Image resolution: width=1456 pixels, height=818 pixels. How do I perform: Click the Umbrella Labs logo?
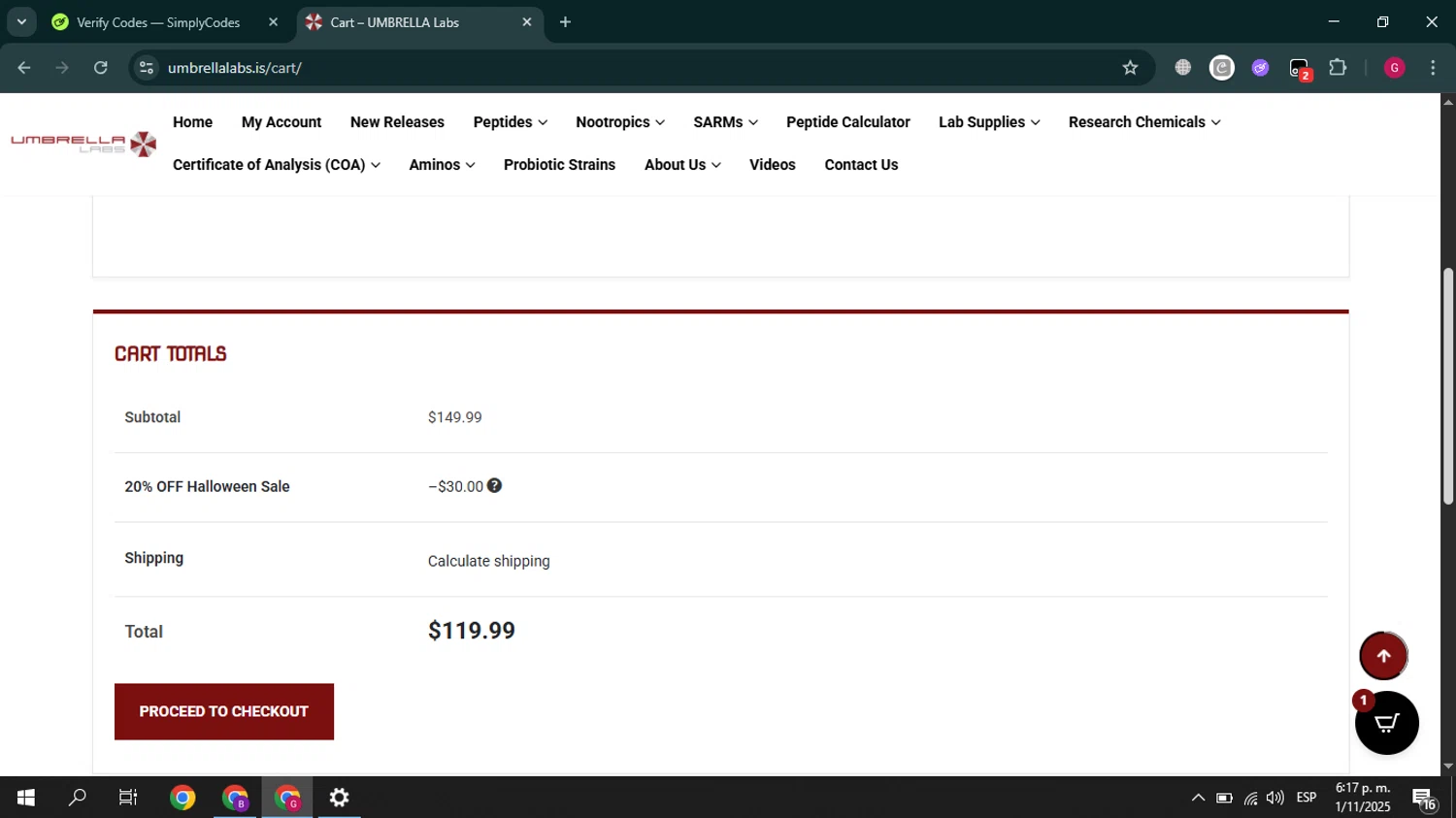tap(83, 144)
